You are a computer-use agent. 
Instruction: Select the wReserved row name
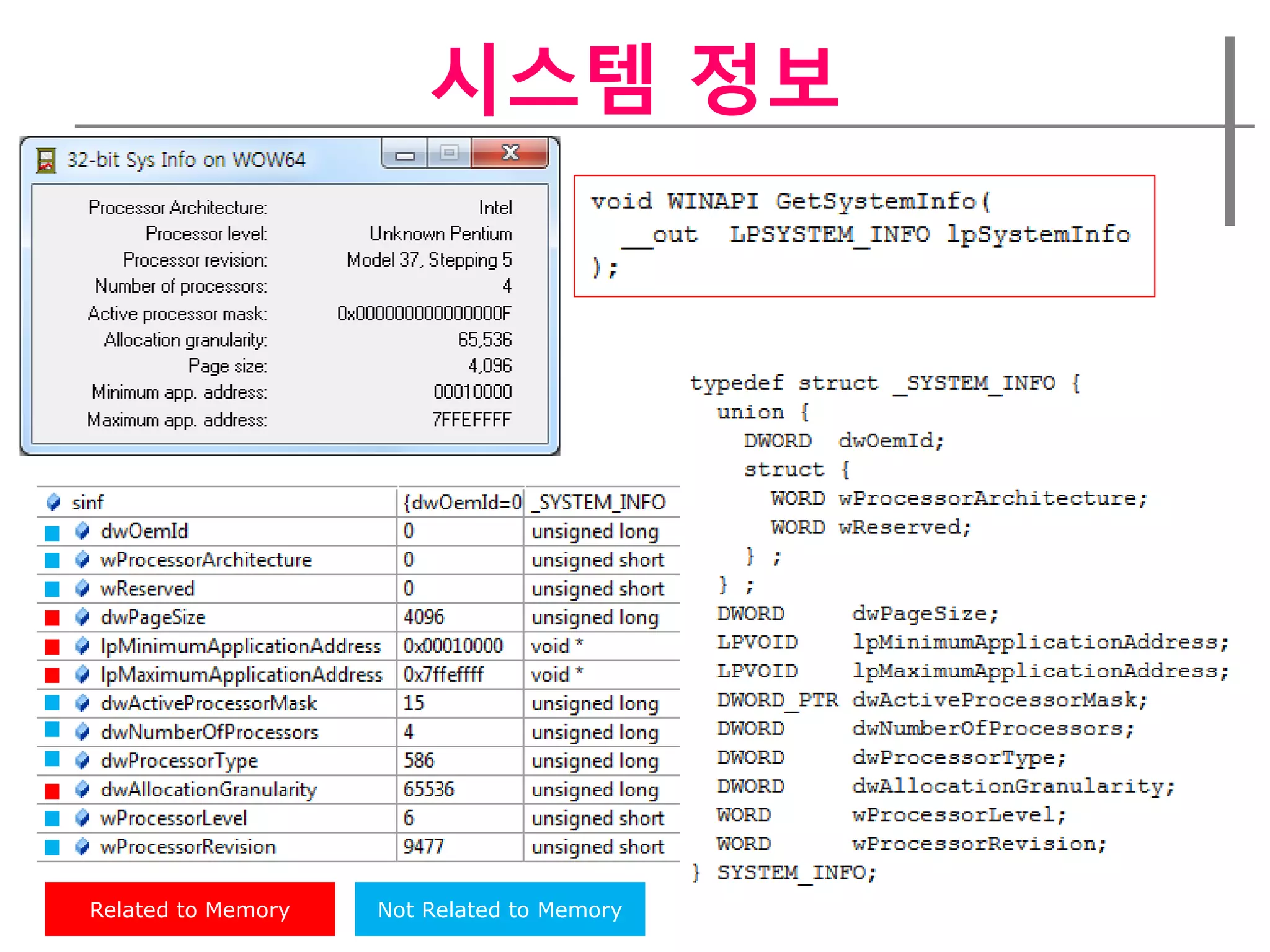[148, 588]
